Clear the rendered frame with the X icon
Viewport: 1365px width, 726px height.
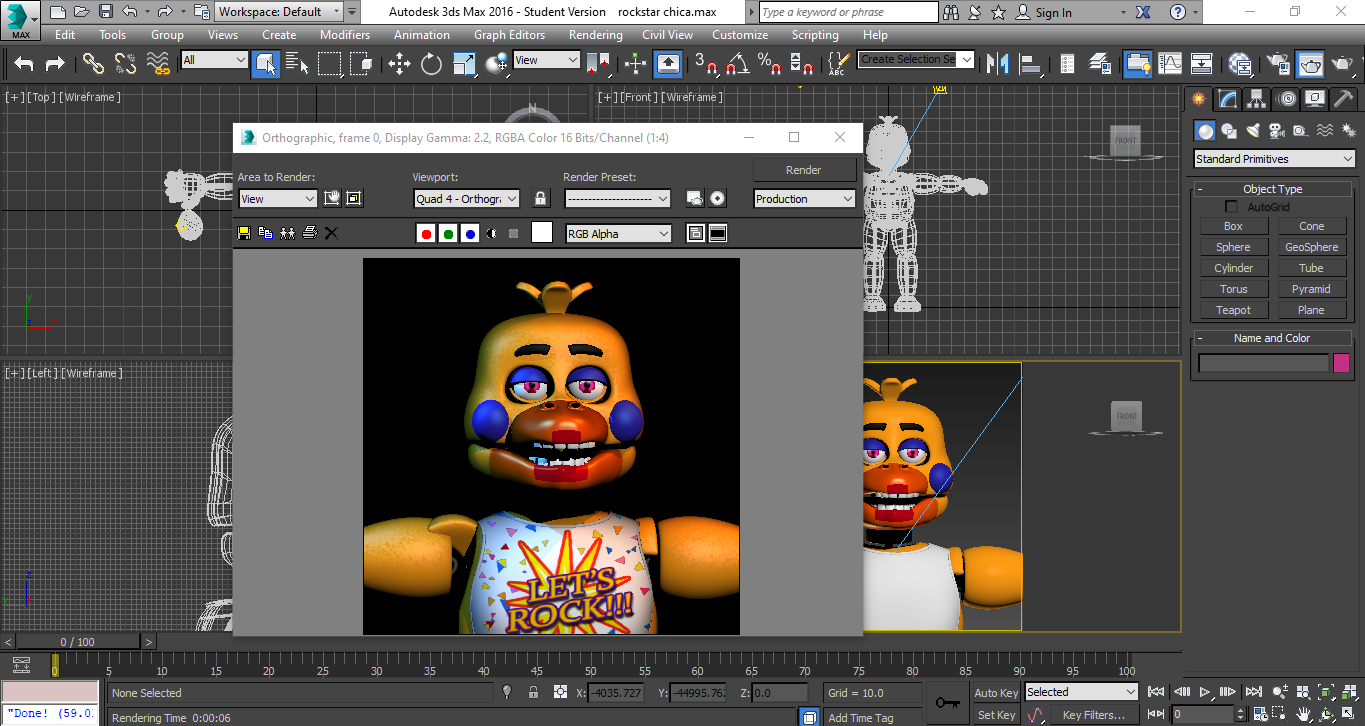tap(331, 233)
